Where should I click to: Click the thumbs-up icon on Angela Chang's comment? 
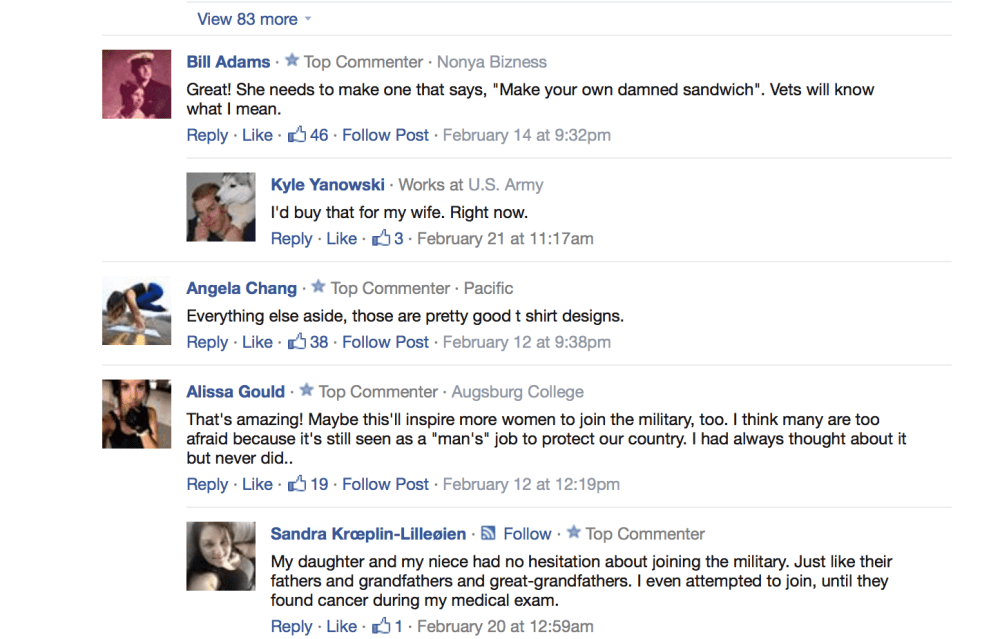point(296,341)
